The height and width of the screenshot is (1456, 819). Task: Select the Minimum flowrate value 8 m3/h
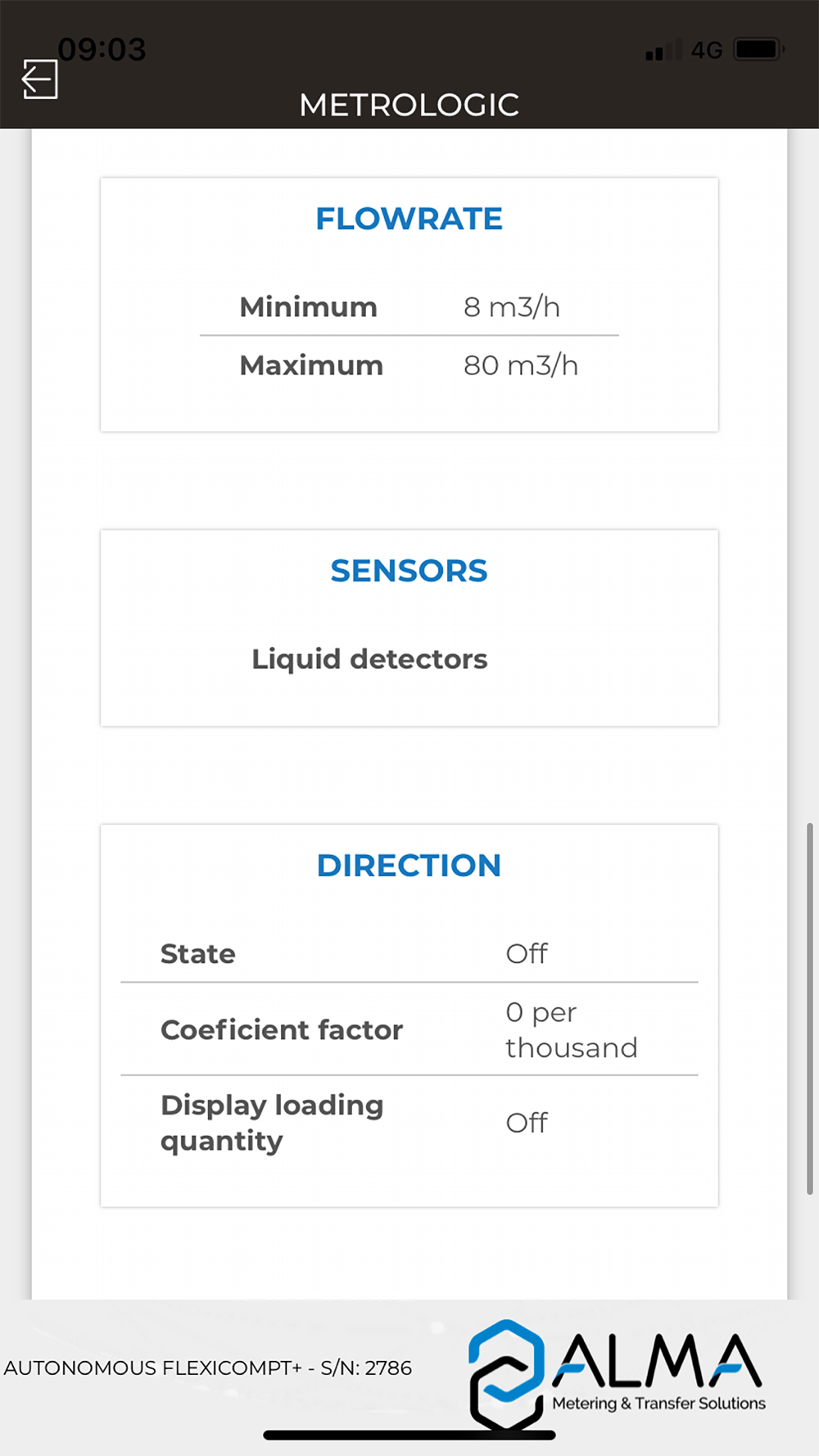tap(511, 307)
